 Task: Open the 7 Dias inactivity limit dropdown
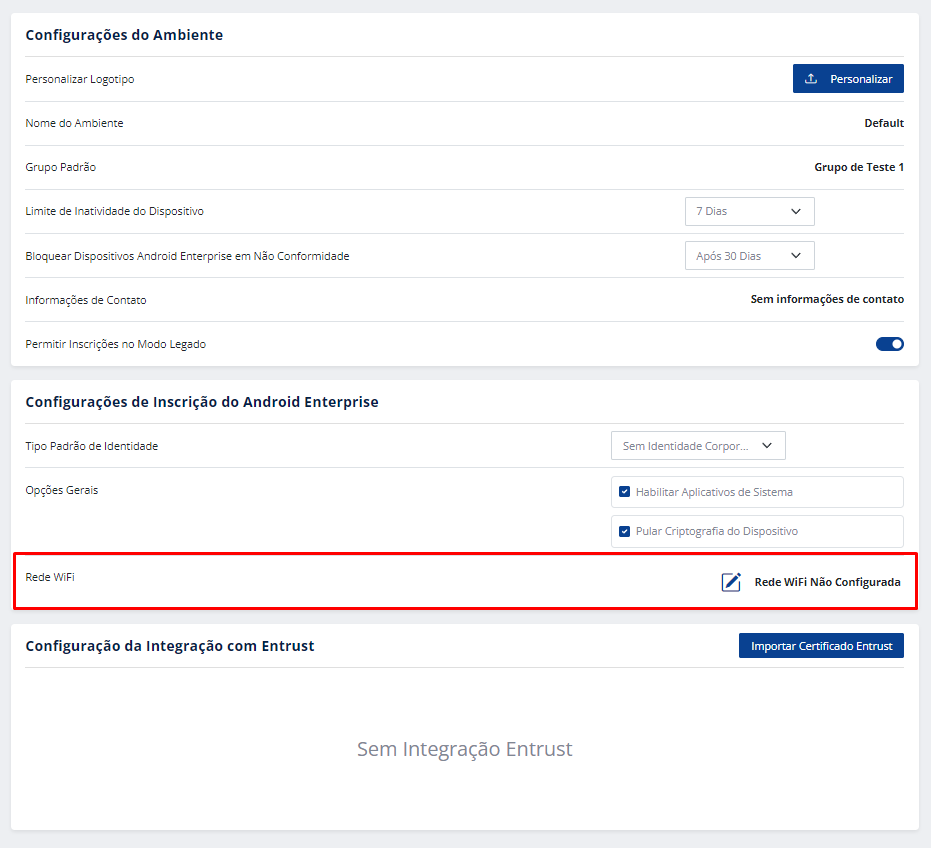pyautogui.click(x=749, y=212)
